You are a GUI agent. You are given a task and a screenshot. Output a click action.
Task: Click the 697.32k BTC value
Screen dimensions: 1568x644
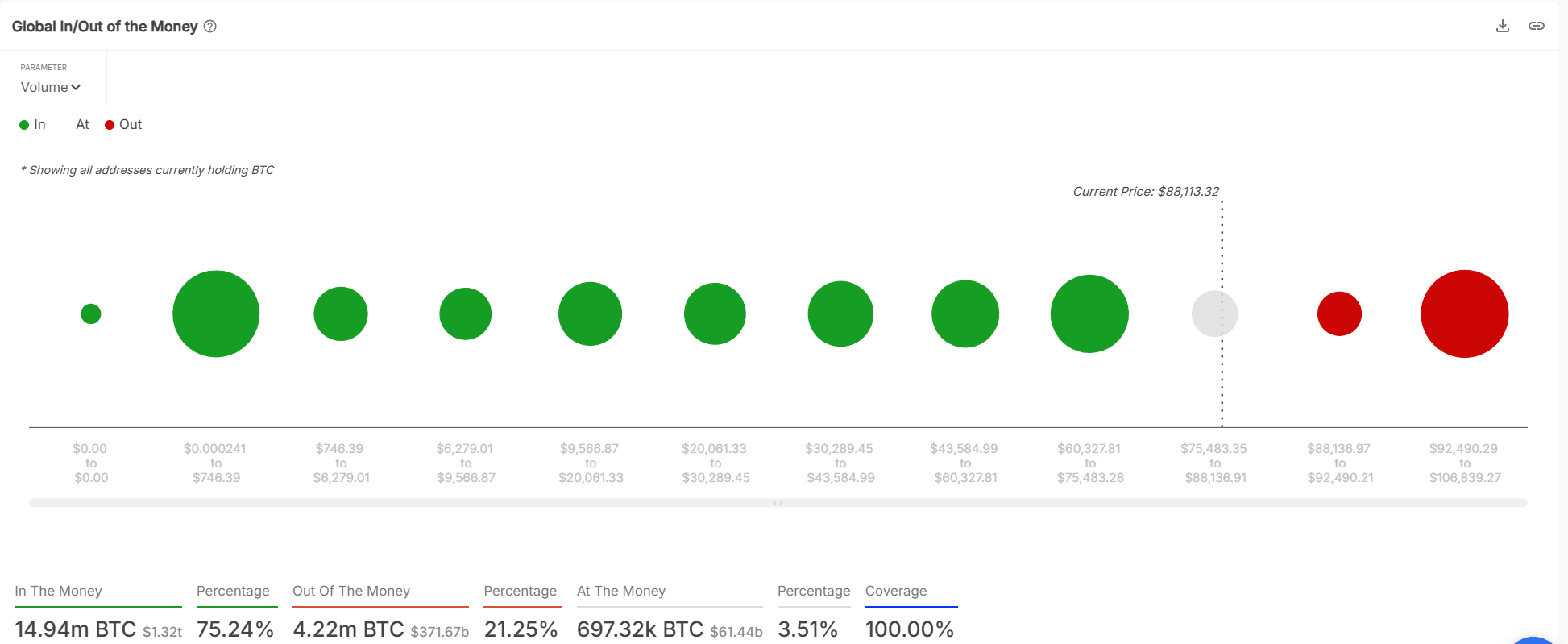(641, 629)
